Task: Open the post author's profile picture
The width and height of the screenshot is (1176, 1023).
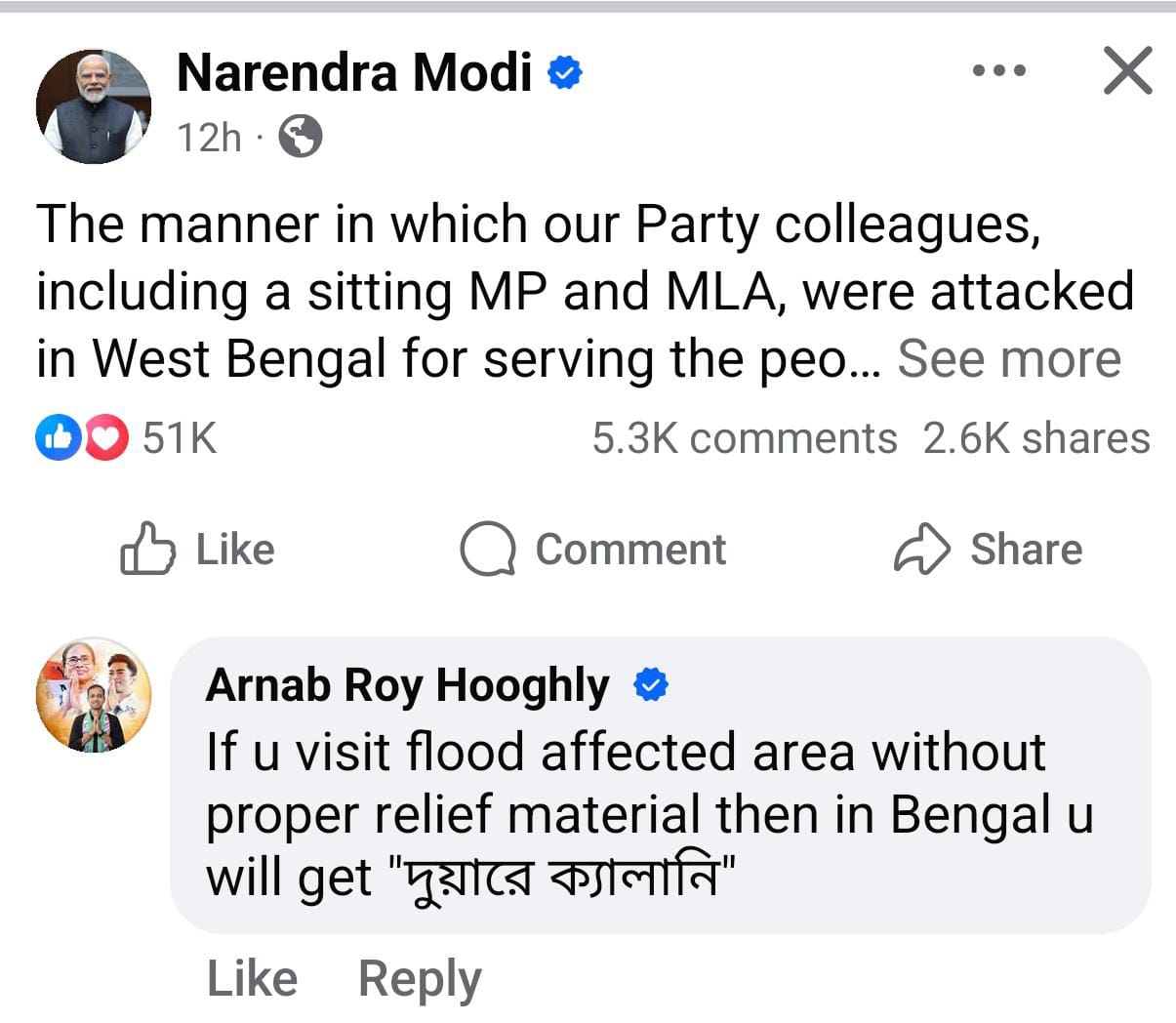Action: (x=94, y=106)
